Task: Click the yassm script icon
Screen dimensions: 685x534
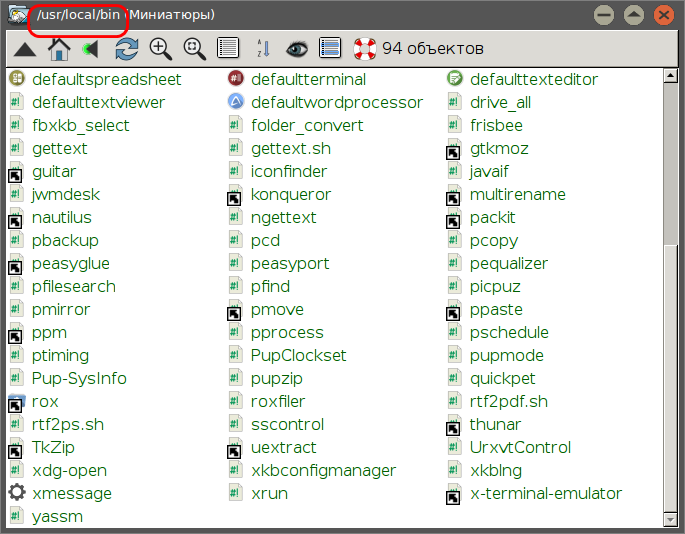Action: 17,516
